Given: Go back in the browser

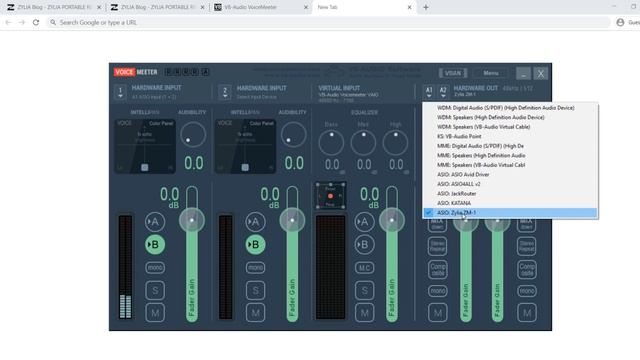Looking at the screenshot, I should [9, 22].
